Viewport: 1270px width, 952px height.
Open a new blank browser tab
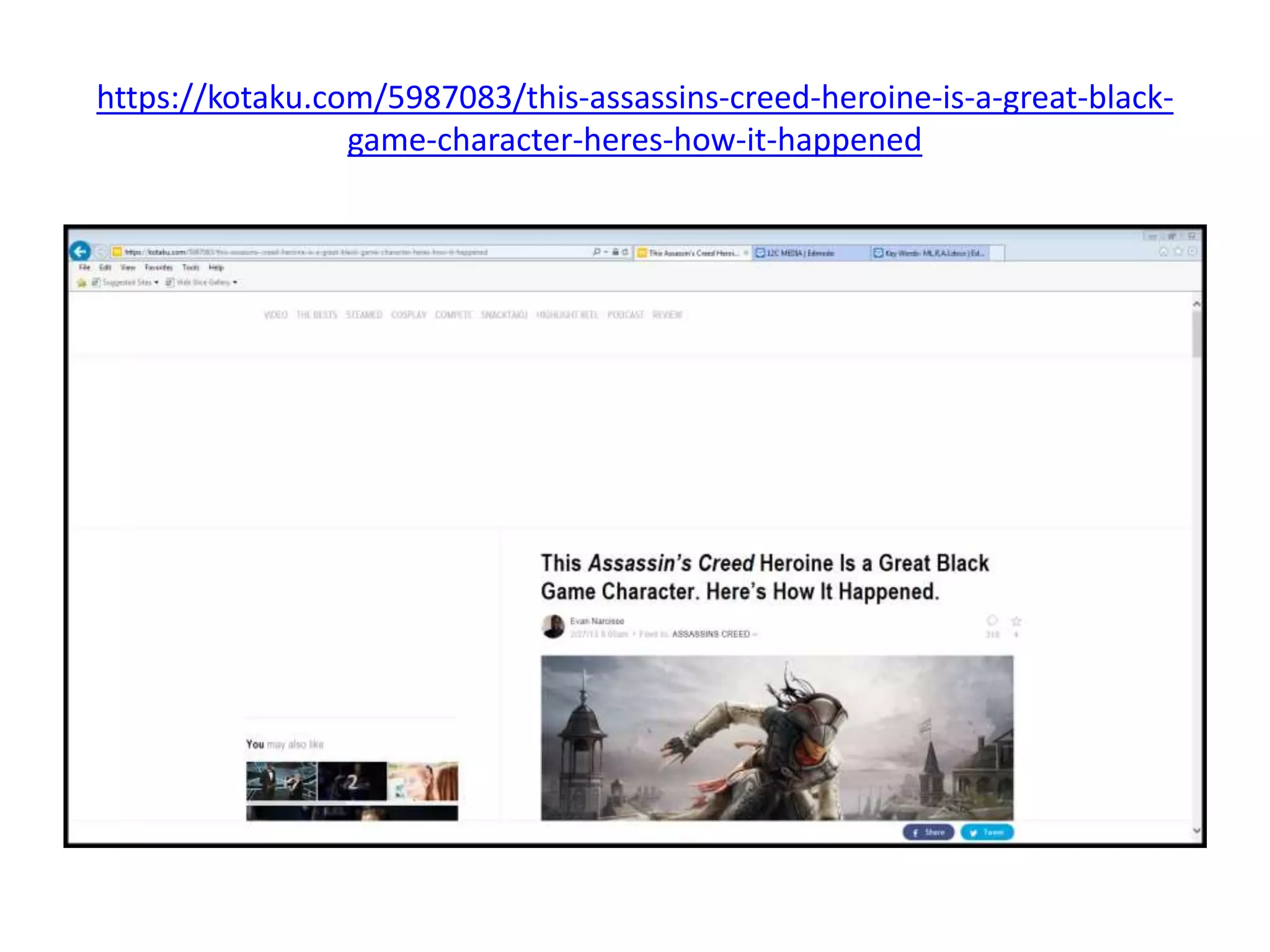[x=997, y=253]
